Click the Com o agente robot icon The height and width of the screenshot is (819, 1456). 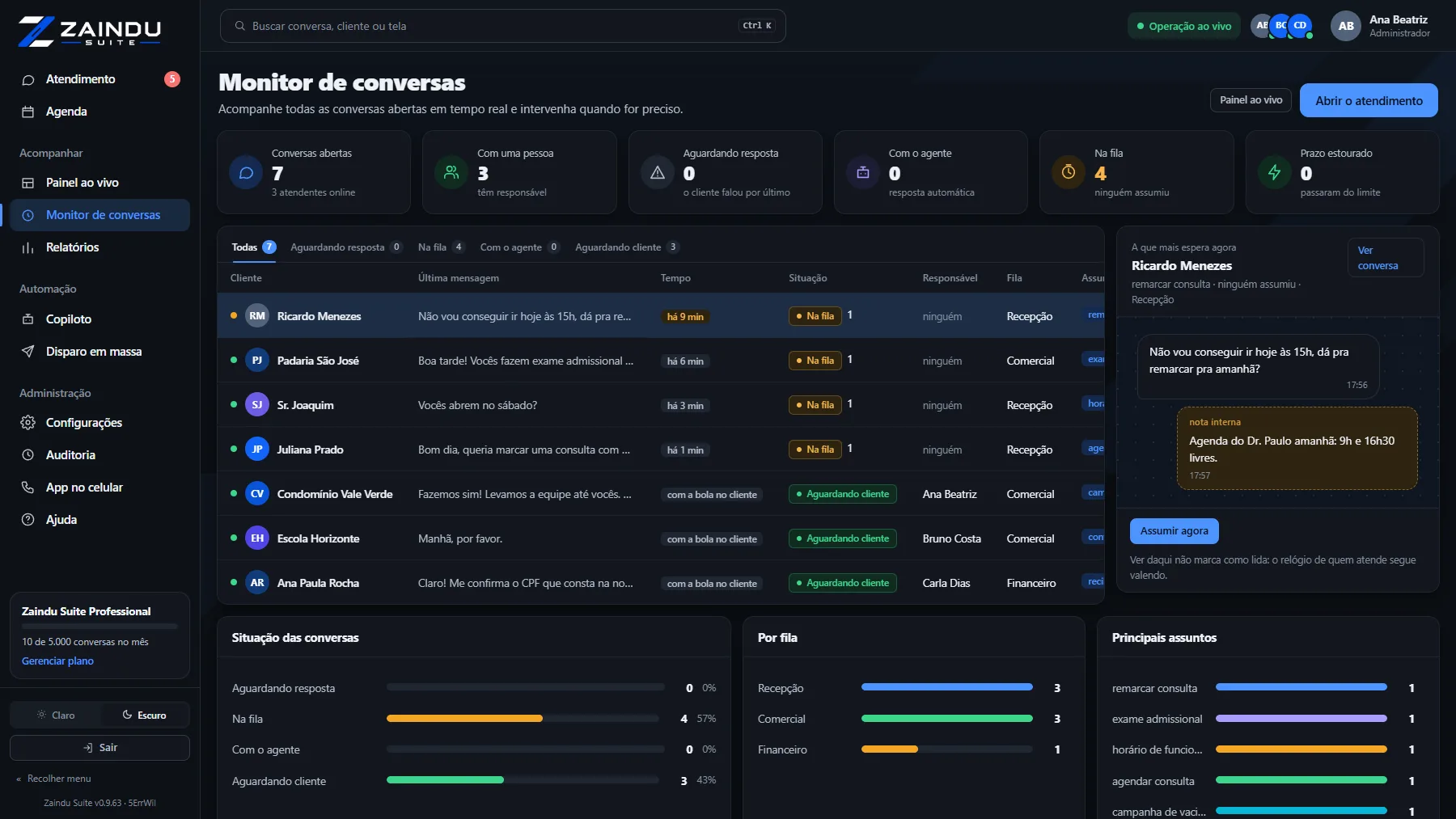point(863,172)
